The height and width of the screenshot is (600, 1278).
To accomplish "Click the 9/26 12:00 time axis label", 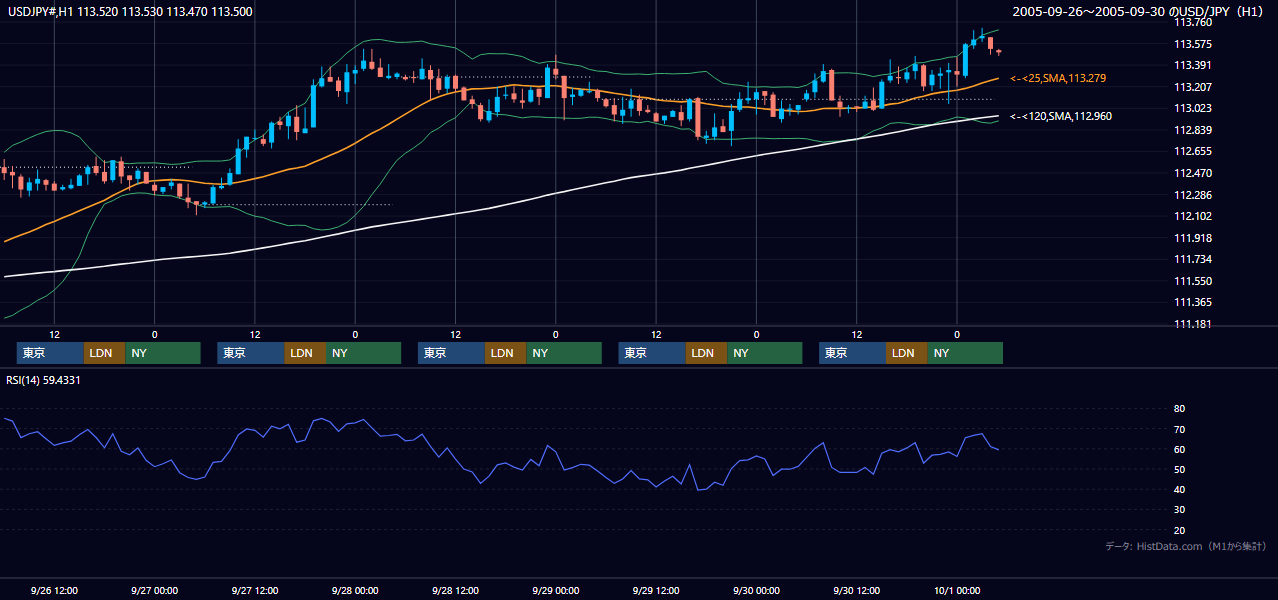I will pyautogui.click(x=54, y=590).
